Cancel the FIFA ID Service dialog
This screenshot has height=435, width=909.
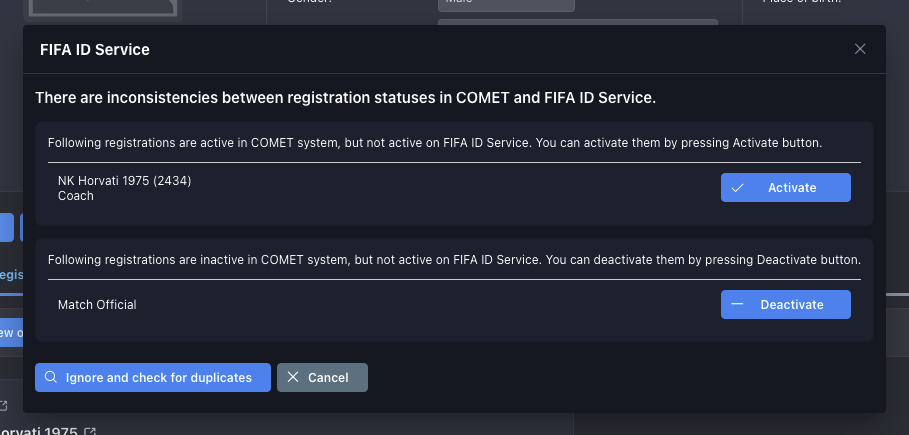click(x=322, y=377)
